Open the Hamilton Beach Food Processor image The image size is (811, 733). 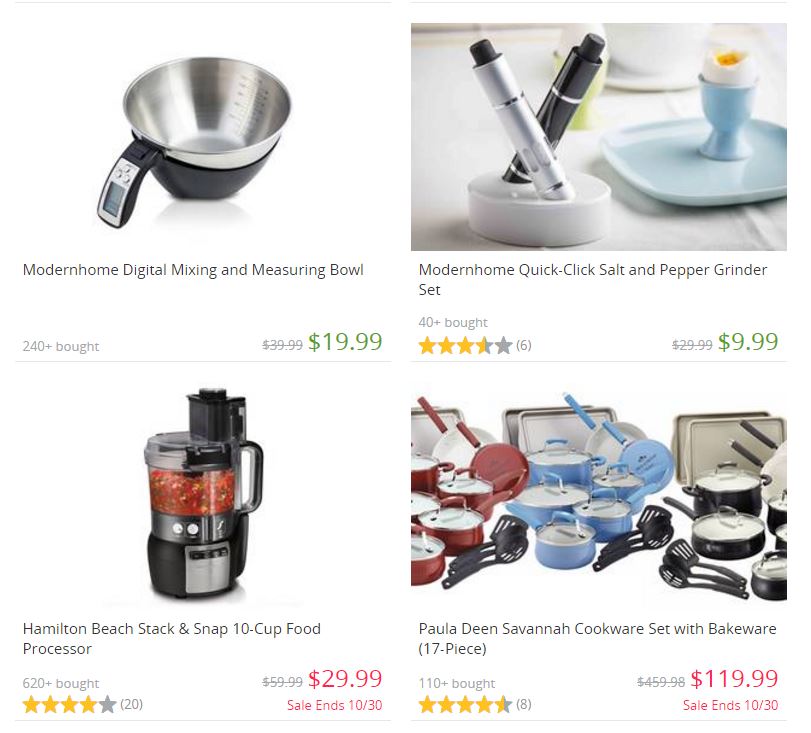click(203, 496)
